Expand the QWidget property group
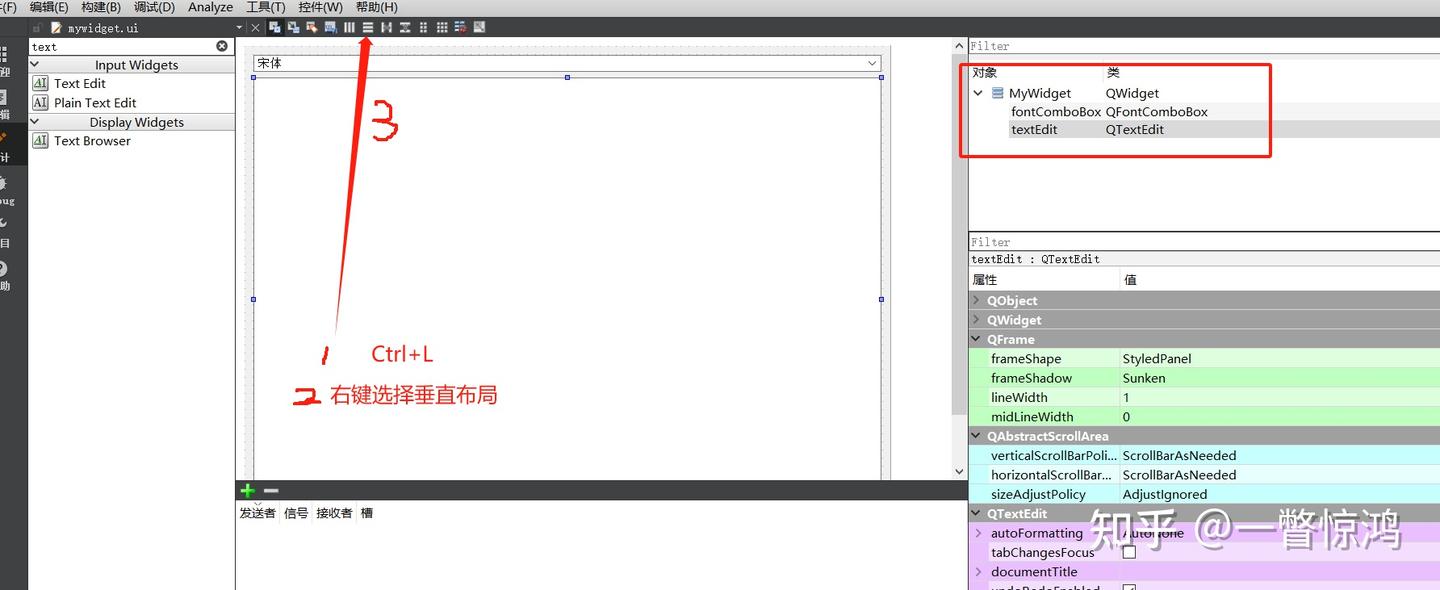 [977, 320]
